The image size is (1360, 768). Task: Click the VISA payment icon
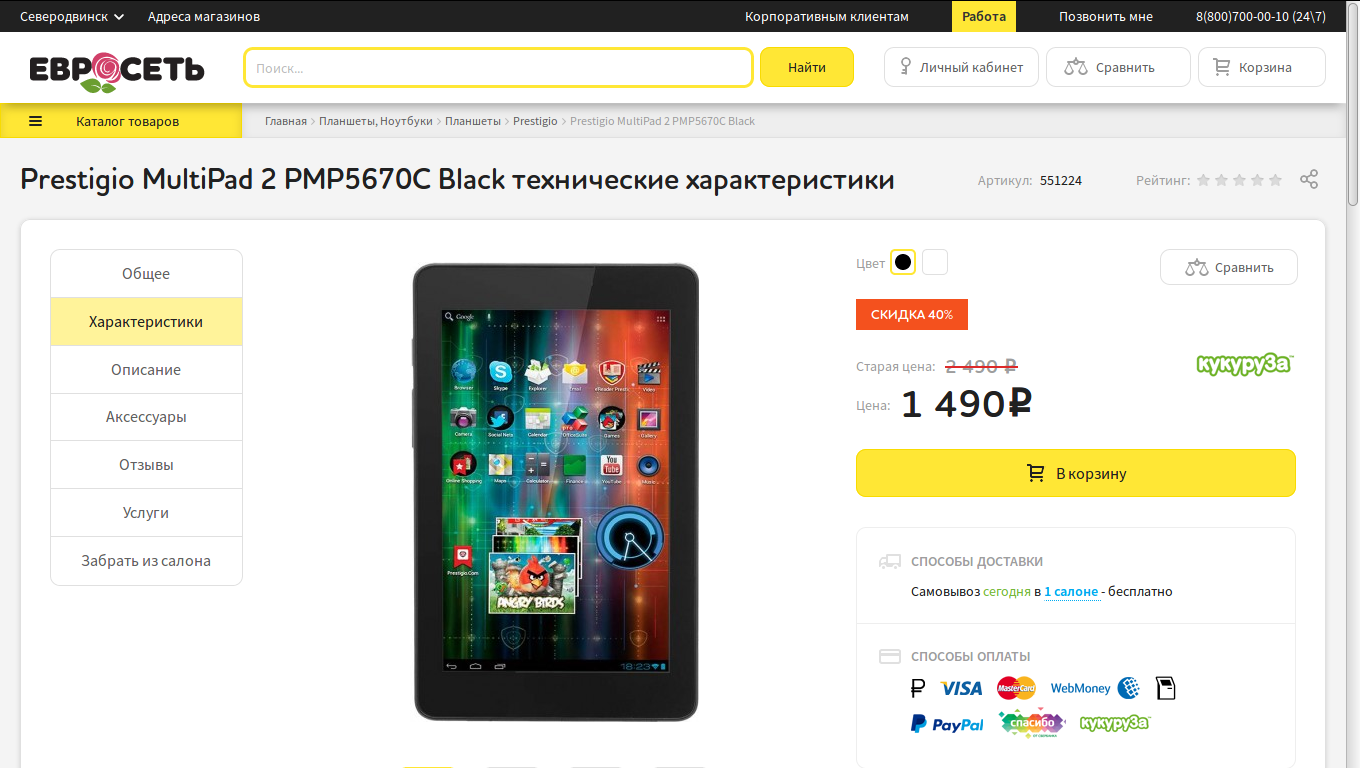(961, 688)
